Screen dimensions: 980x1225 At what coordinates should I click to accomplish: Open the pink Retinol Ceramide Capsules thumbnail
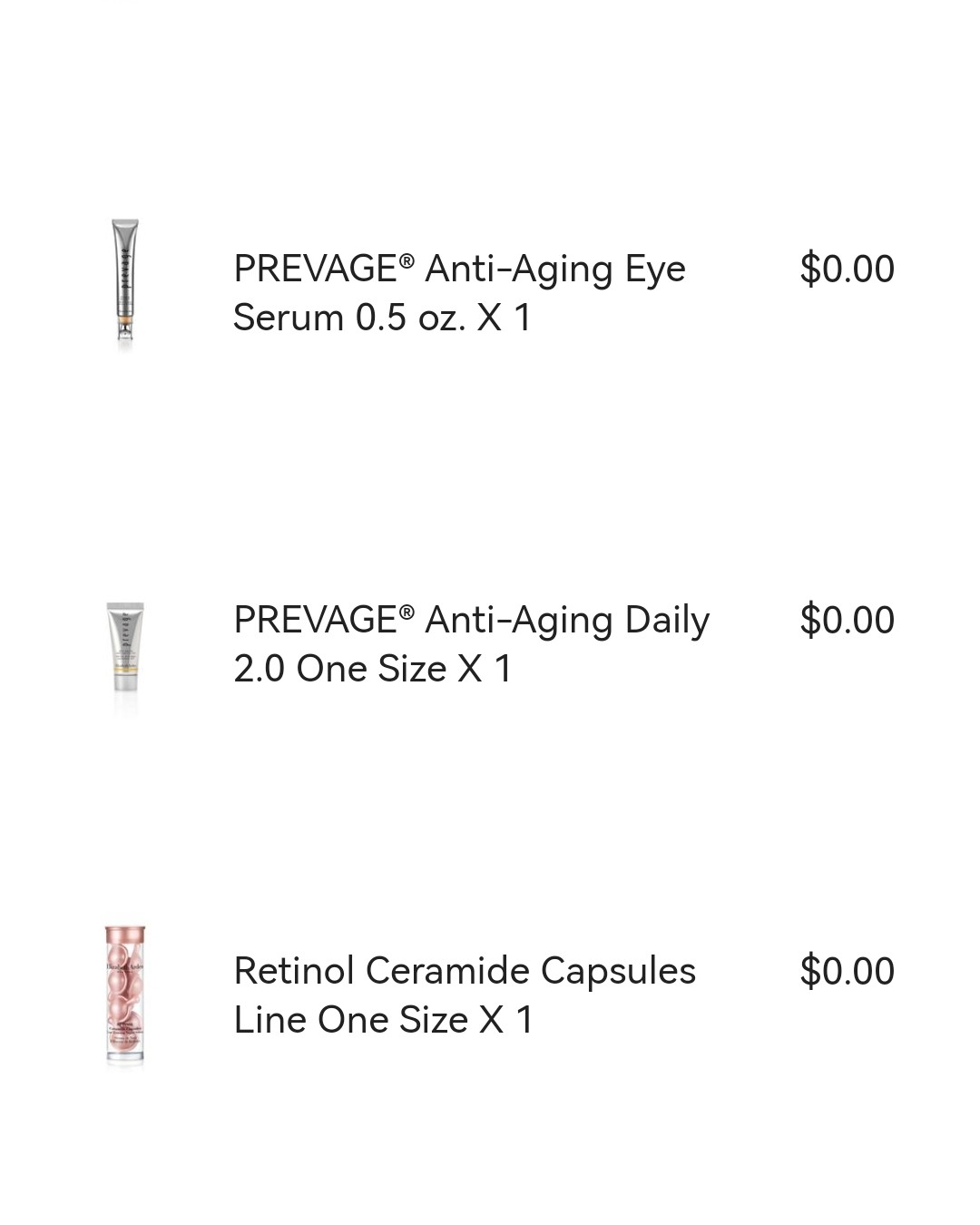click(x=125, y=995)
